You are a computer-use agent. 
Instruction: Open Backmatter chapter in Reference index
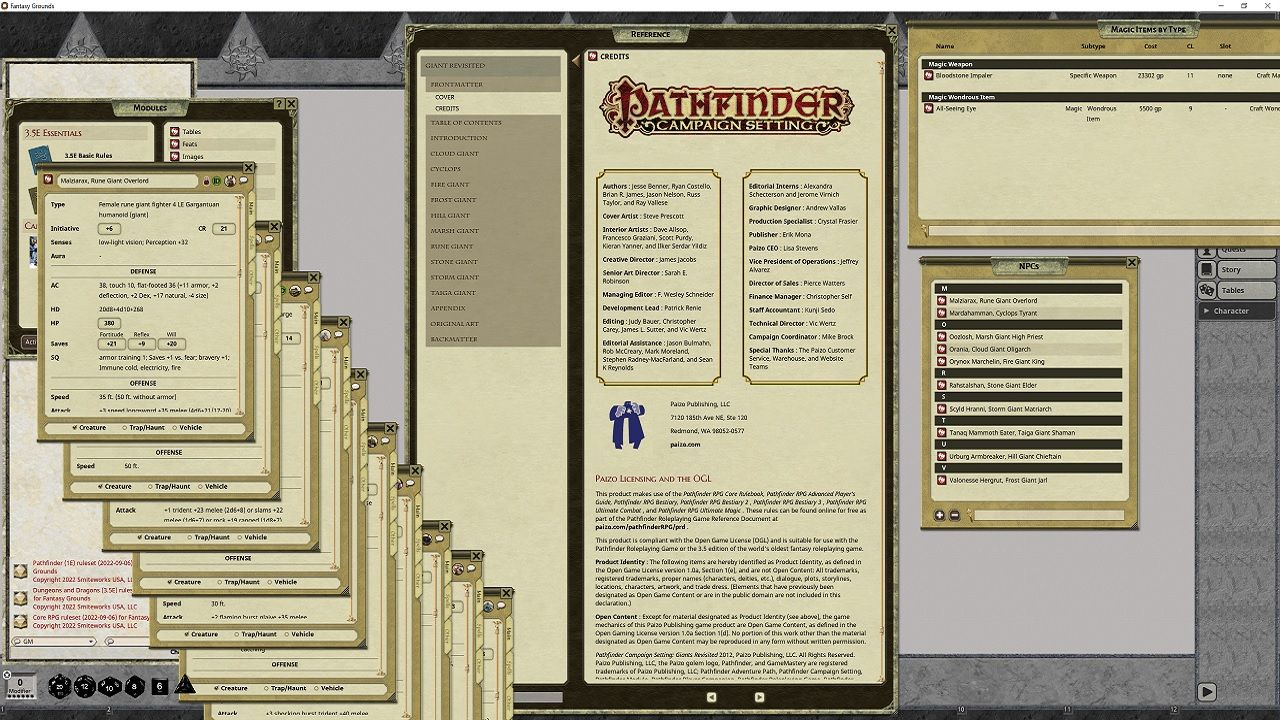tap(454, 339)
